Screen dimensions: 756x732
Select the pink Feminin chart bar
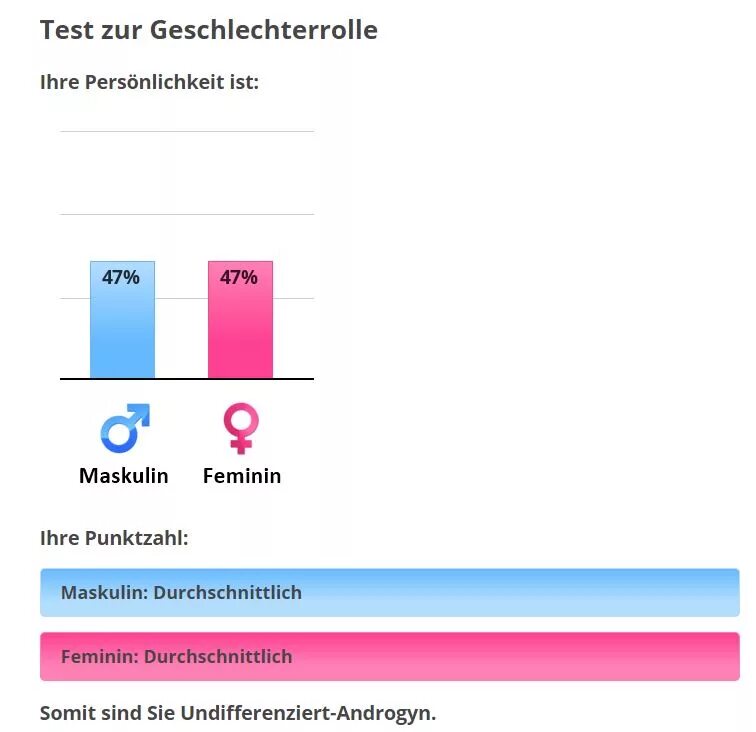pyautogui.click(x=241, y=320)
